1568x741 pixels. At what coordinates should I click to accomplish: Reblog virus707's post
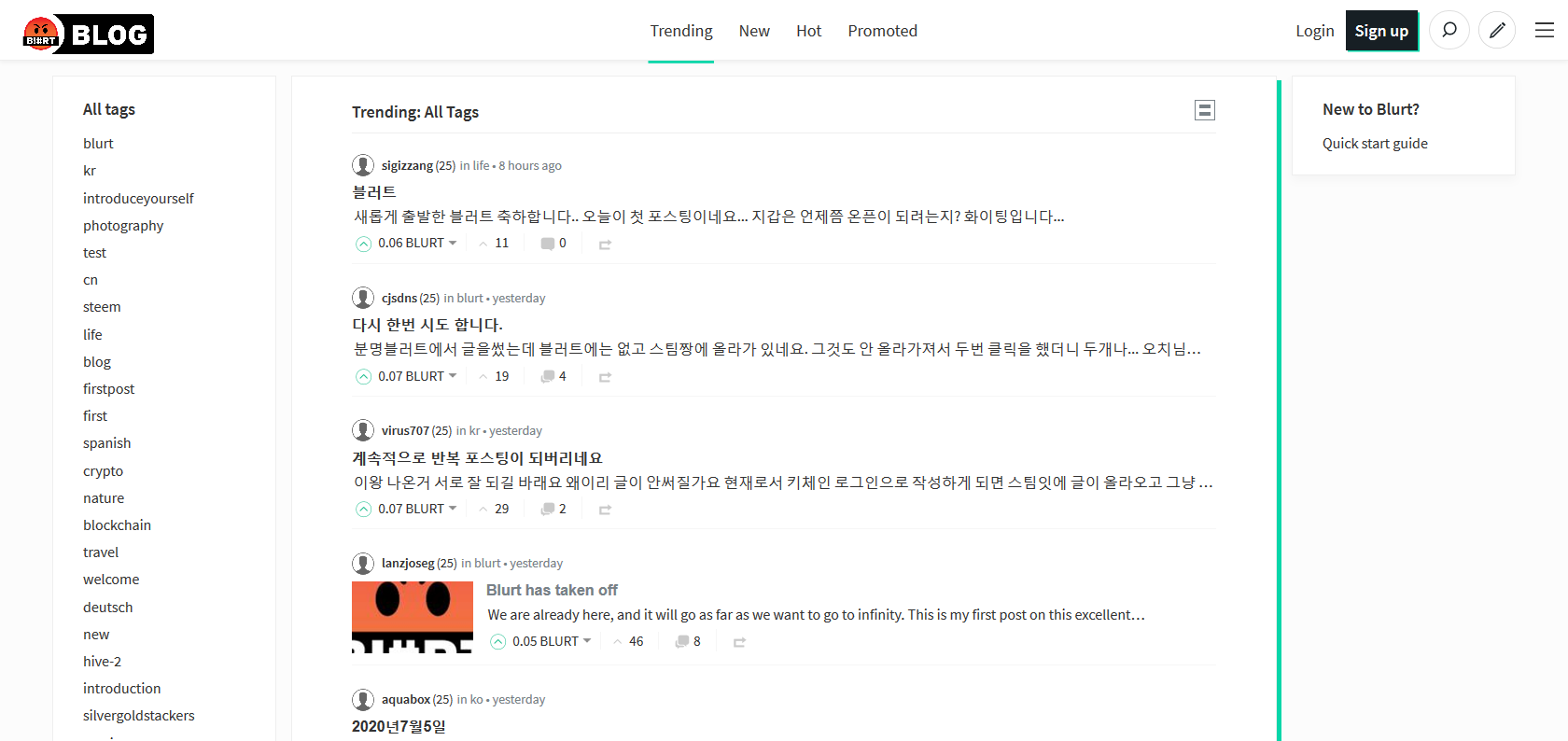point(605,510)
